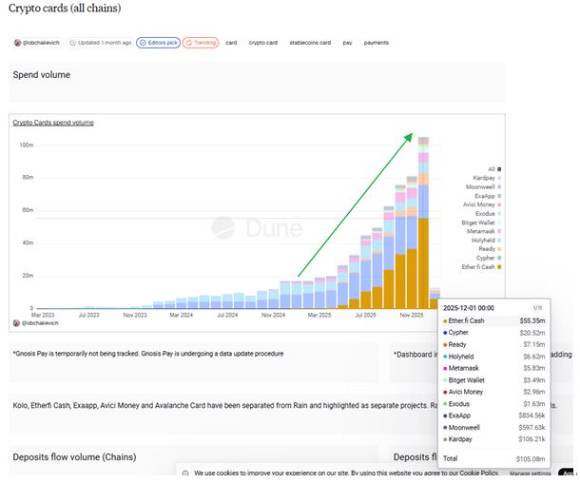Image resolution: width=580 pixels, height=480 pixels.
Task: Select the "crypto card" tag
Action: tap(263, 43)
